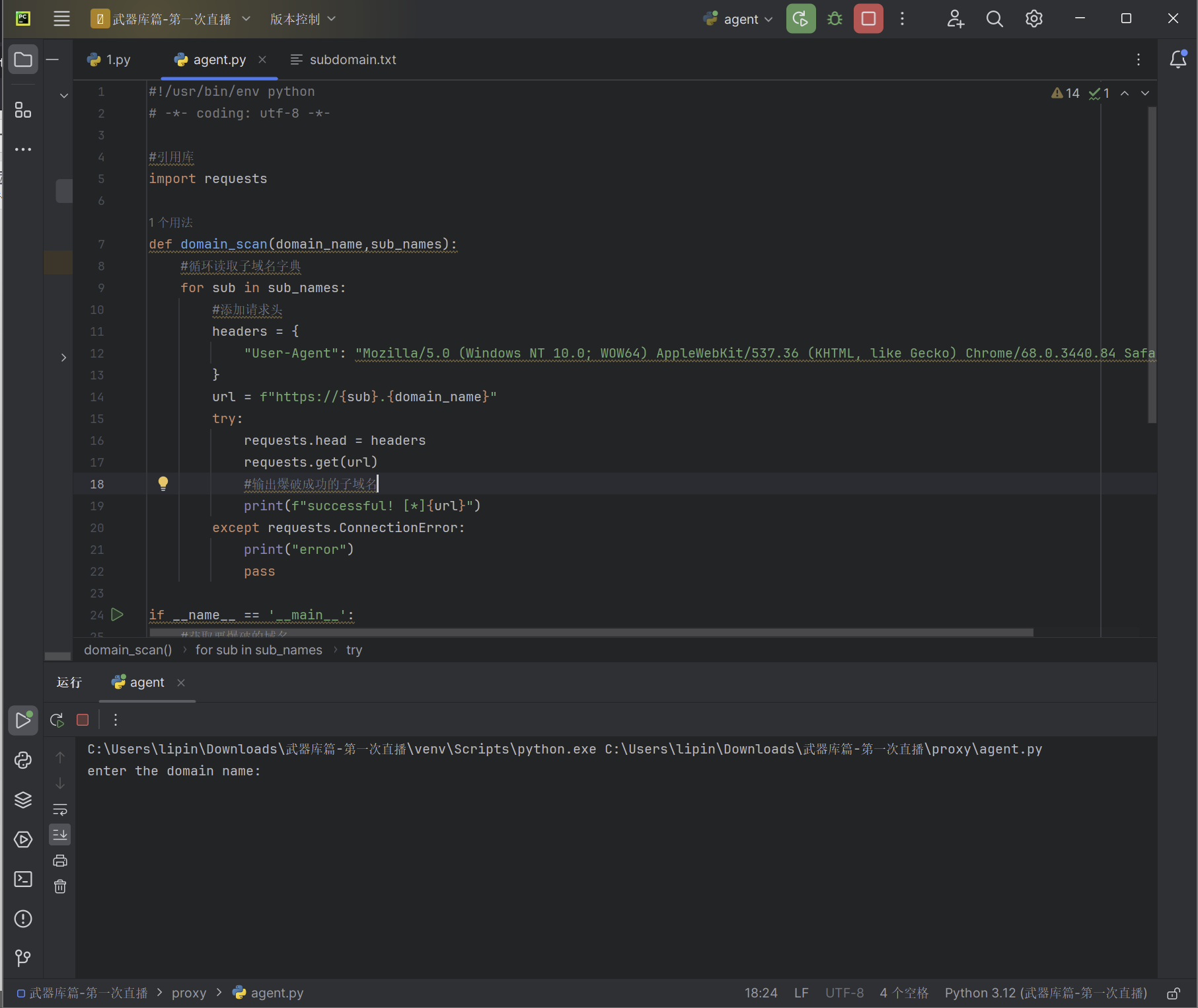Viewport: 1198px width, 1008px height.
Task: Click 'for sub in sub_names' breadcrumb
Action: (x=259, y=650)
